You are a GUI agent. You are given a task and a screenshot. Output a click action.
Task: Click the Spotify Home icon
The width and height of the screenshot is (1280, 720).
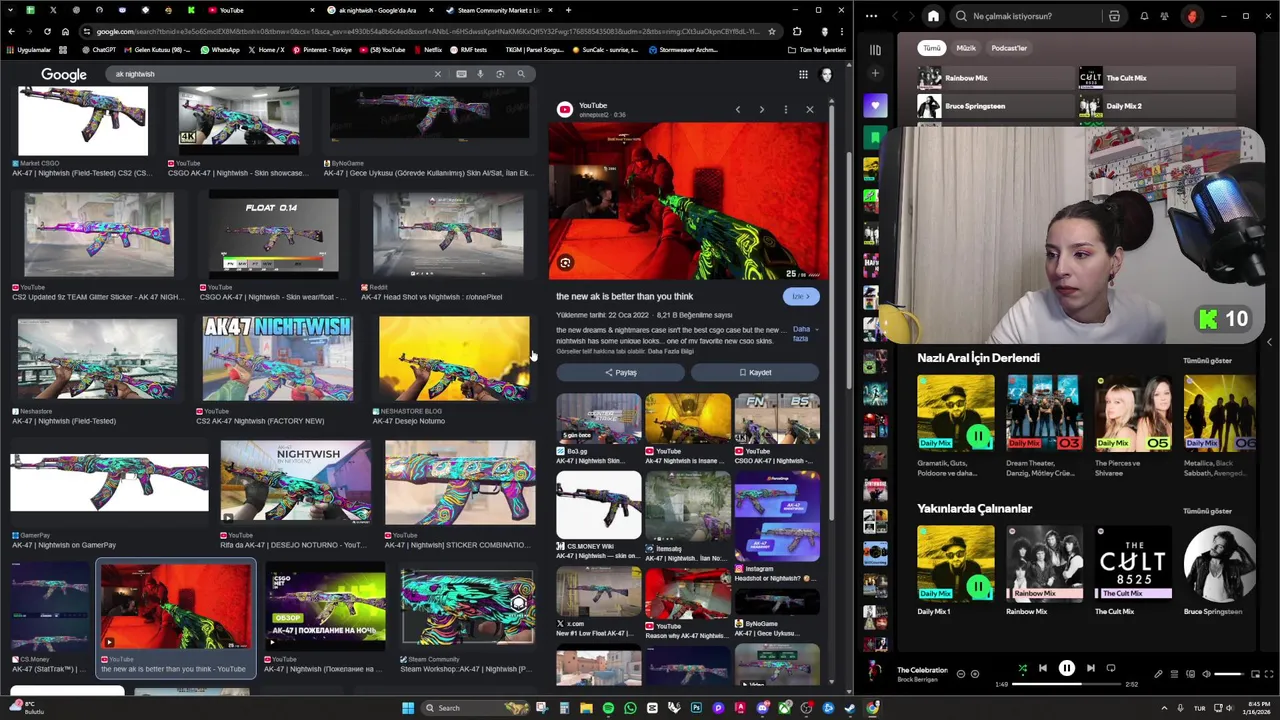pos(933,16)
